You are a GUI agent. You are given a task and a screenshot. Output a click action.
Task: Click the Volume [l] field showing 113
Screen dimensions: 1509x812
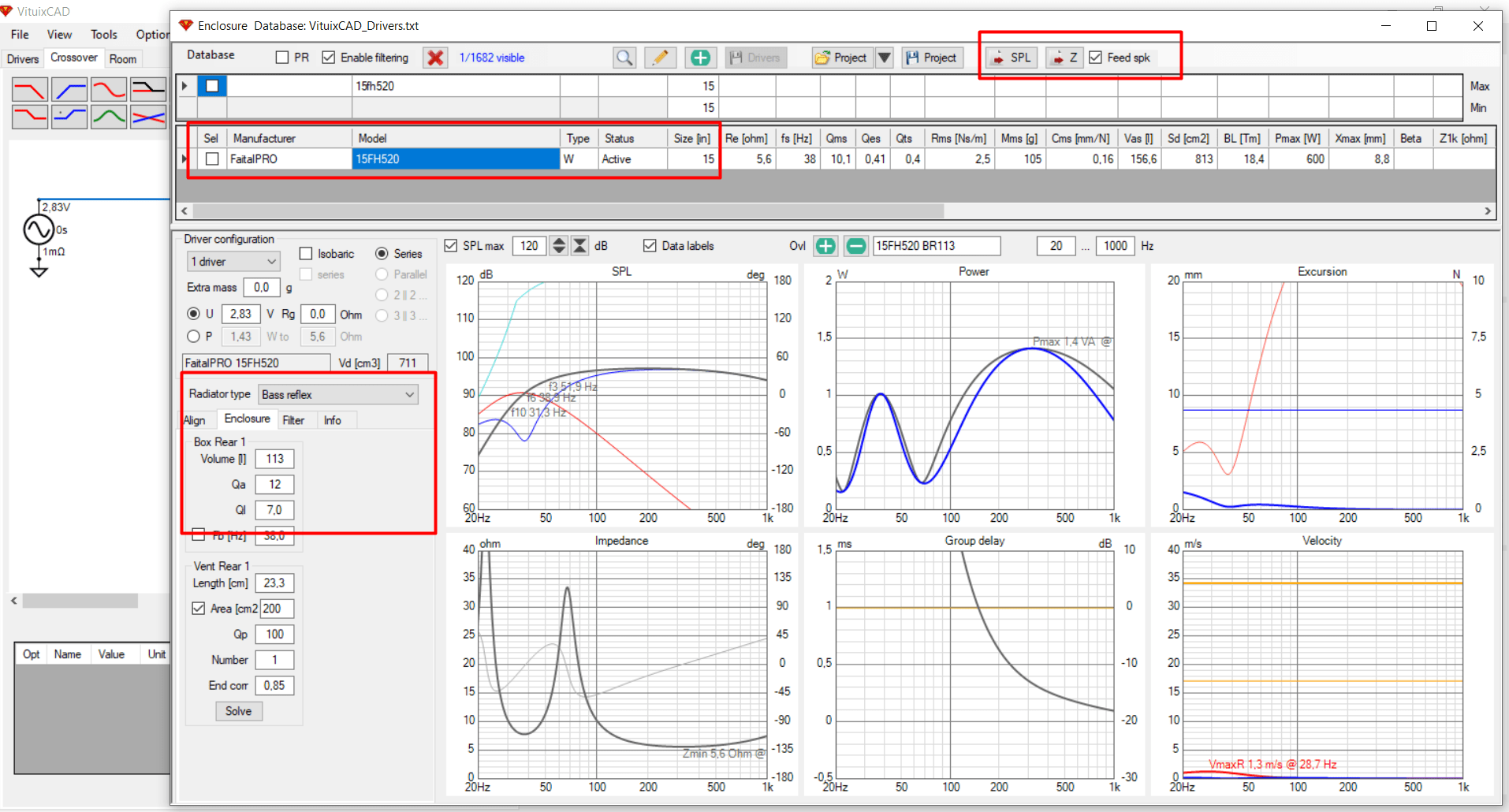274,459
